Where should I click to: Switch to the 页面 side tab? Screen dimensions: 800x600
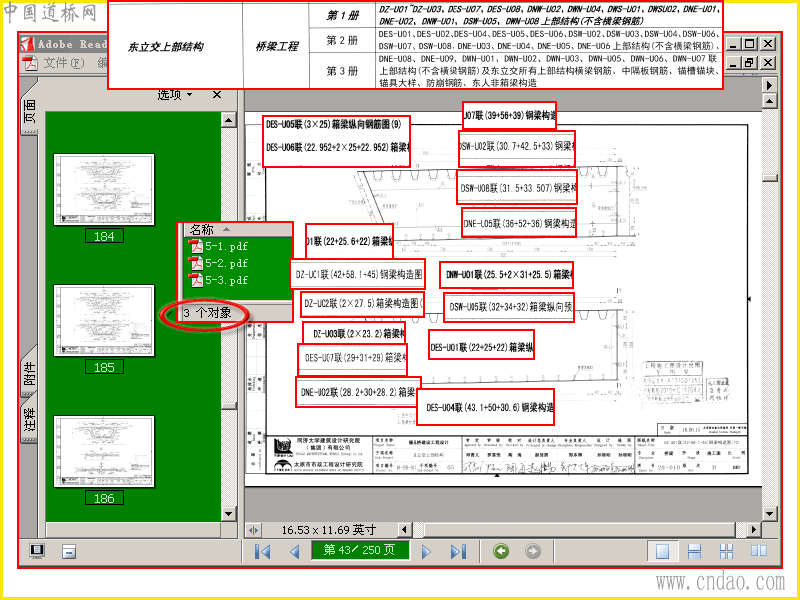pos(29,111)
